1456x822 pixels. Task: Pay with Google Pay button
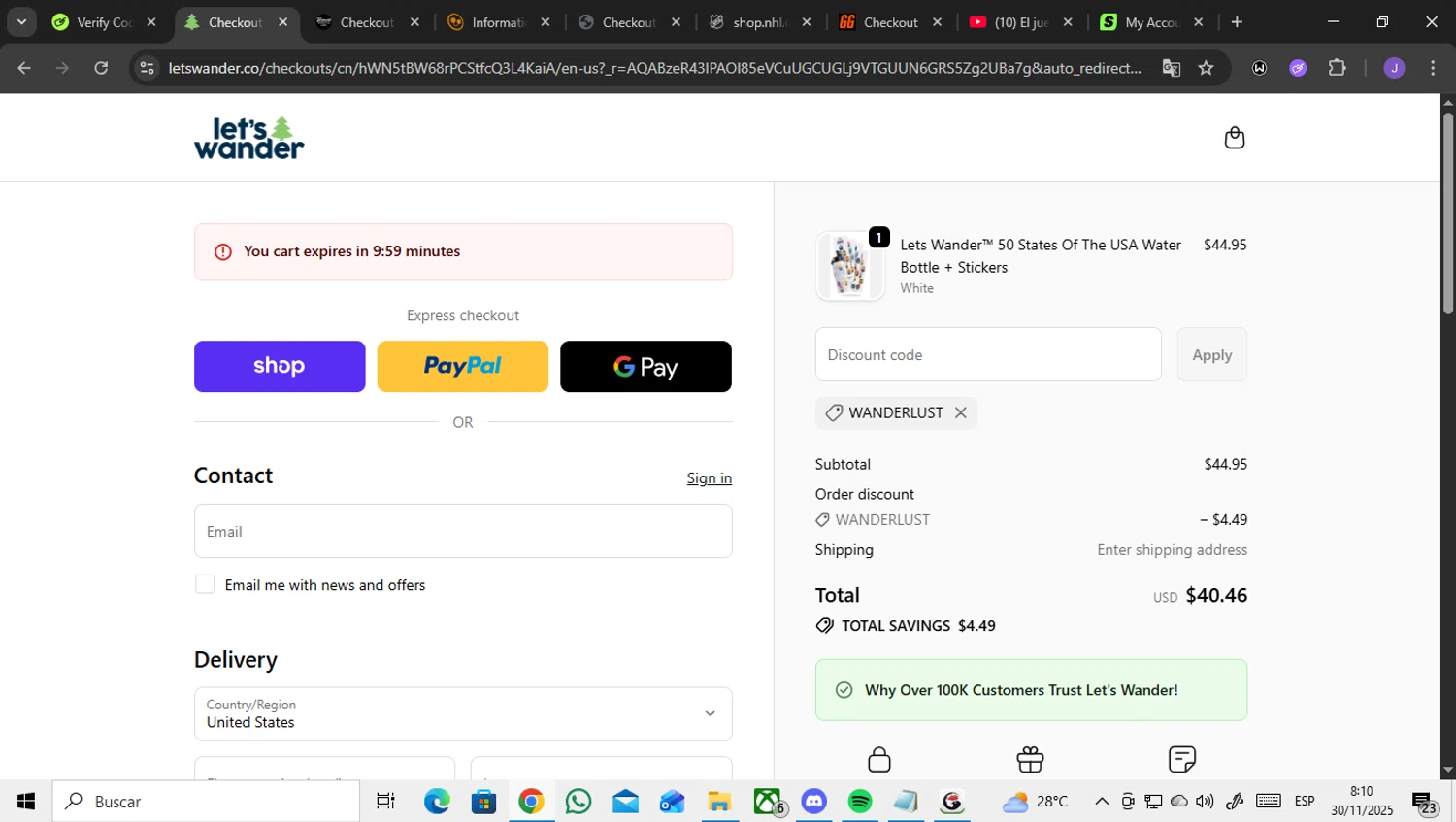pos(645,366)
